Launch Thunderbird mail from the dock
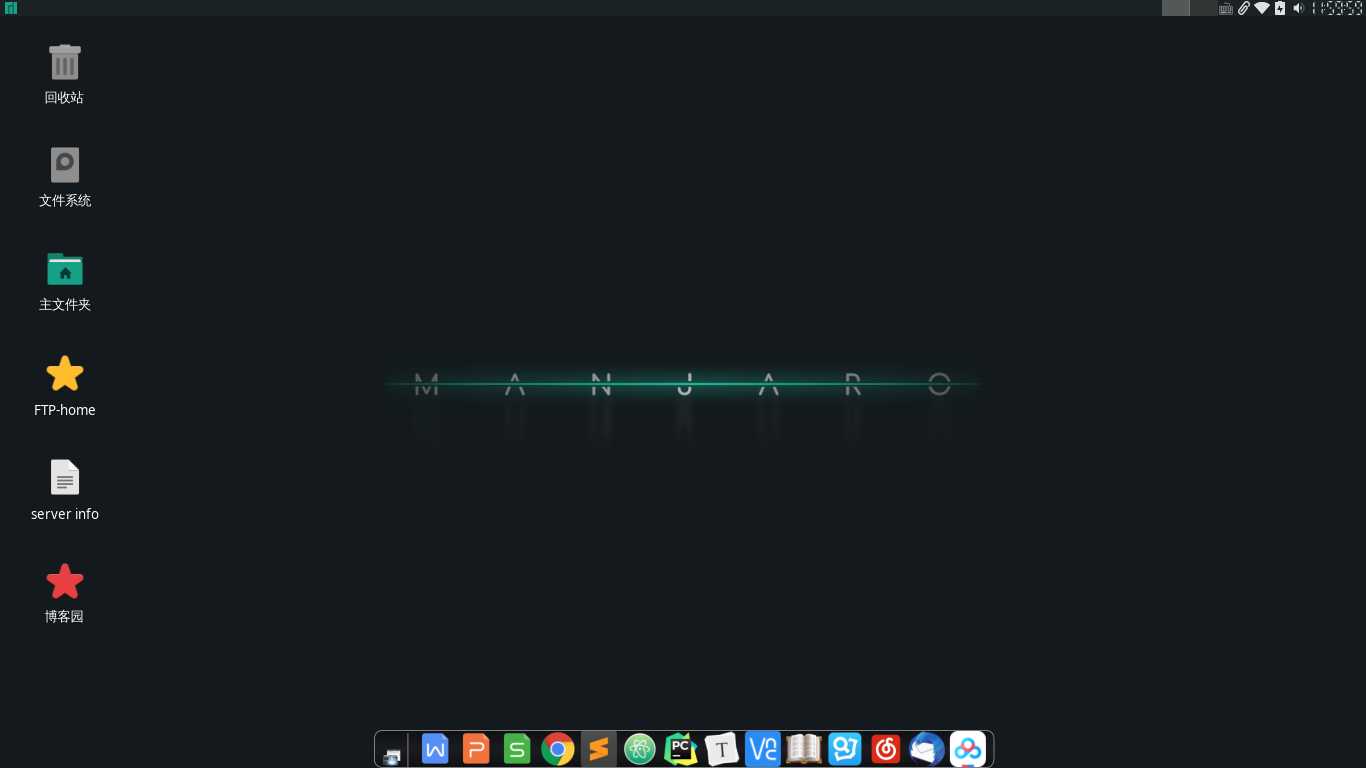The width and height of the screenshot is (1366, 768). [927, 749]
